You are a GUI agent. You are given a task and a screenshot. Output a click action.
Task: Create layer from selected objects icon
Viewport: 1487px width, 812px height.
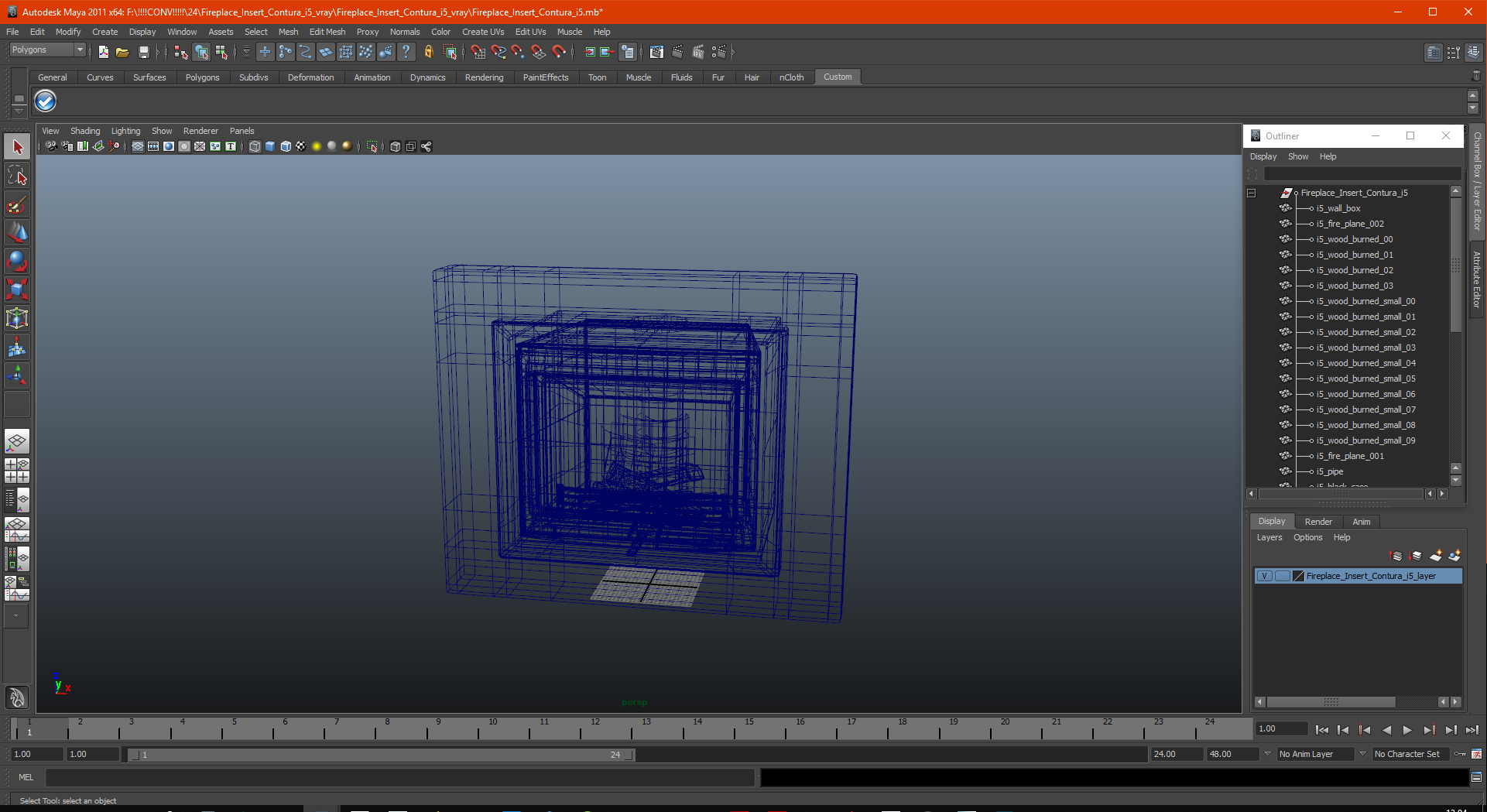pyautogui.click(x=1454, y=556)
